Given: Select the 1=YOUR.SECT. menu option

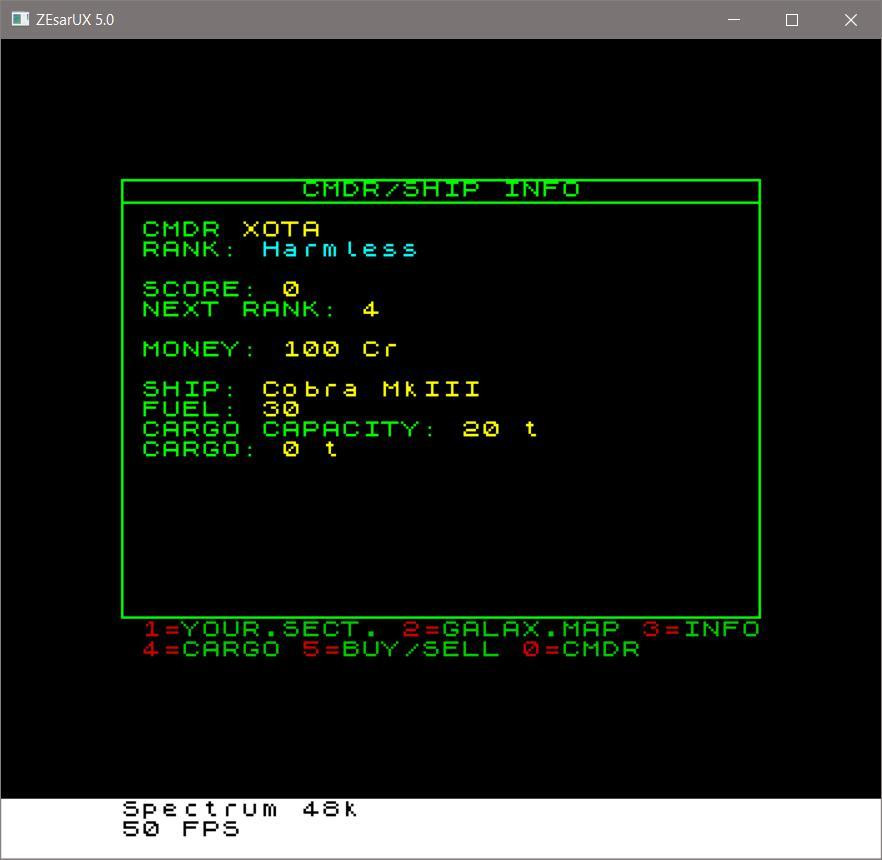Looking at the screenshot, I should 260,629.
